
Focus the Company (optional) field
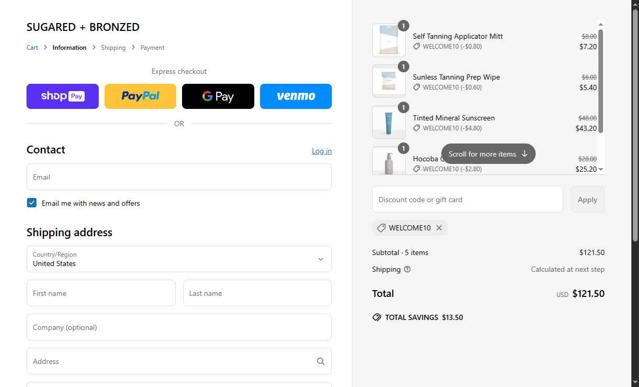179,327
